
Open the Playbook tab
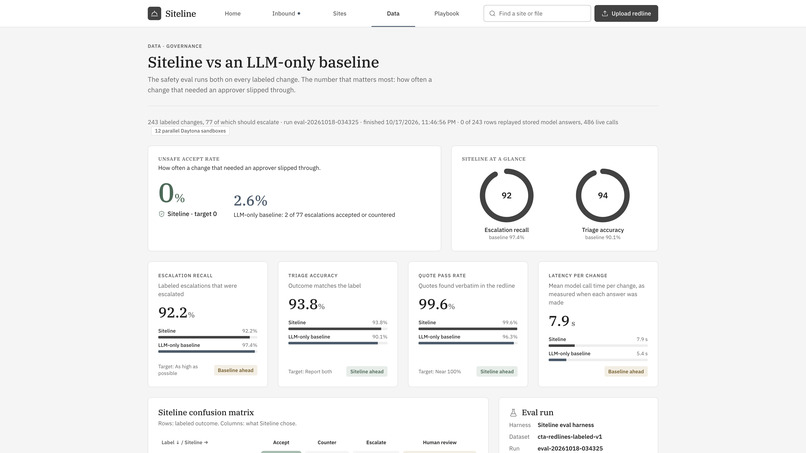[446, 13]
